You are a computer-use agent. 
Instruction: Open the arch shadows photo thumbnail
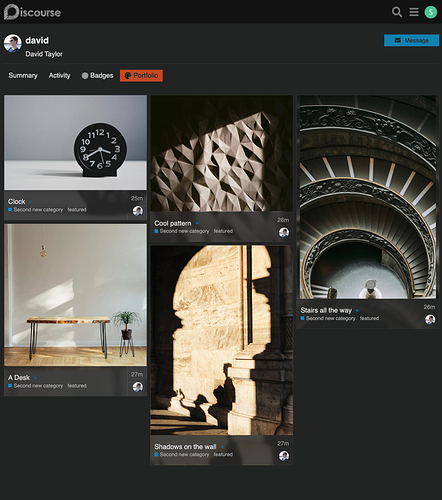(x=222, y=340)
